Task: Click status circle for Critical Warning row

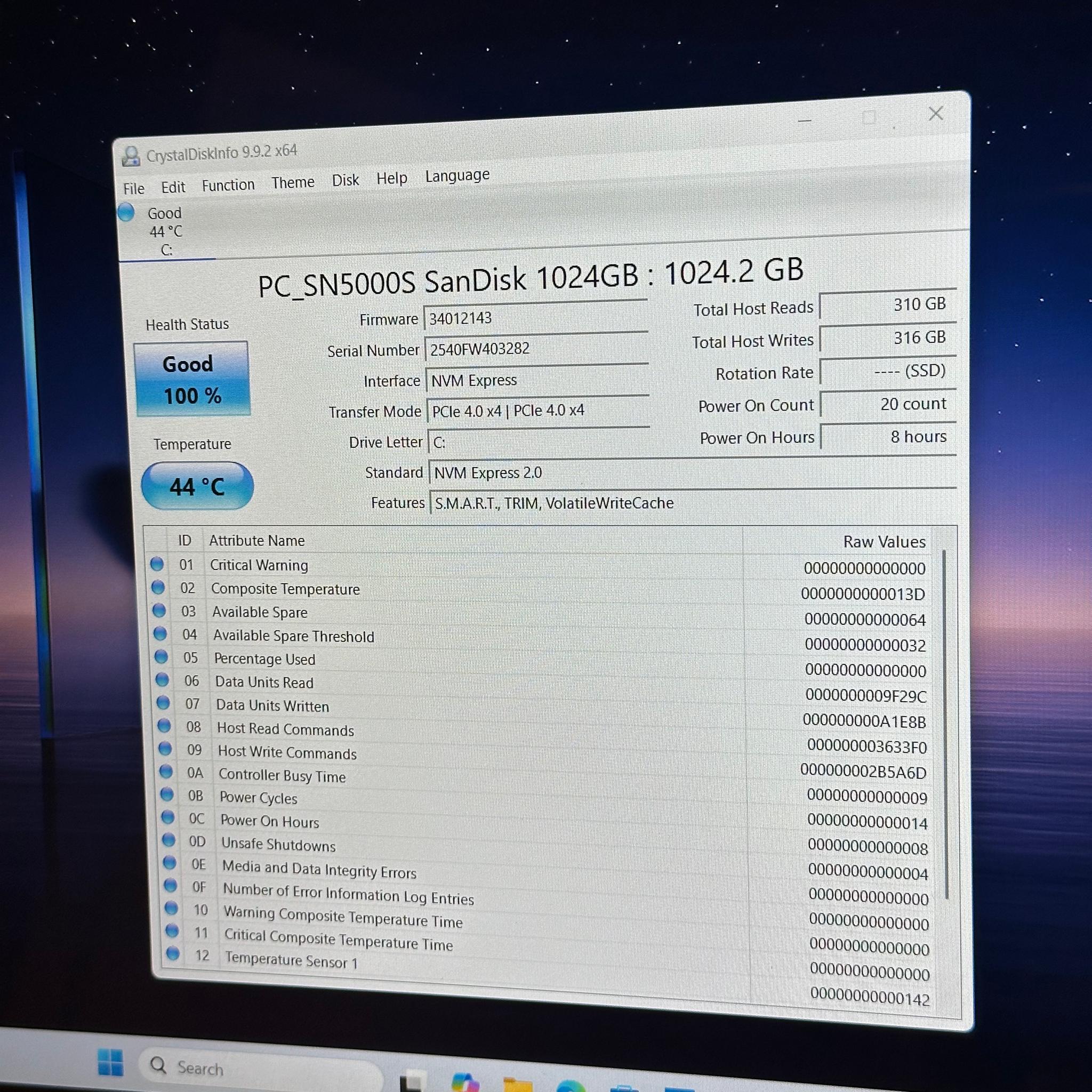Action: click(x=157, y=564)
